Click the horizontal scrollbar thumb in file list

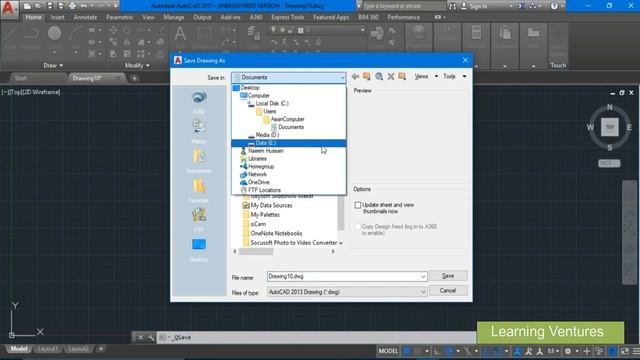coord(256,251)
